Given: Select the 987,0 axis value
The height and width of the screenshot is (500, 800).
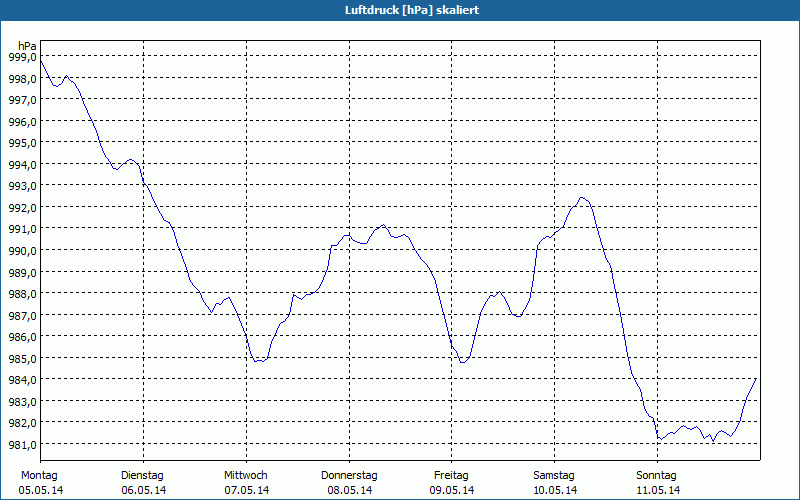Looking at the screenshot, I should pyautogui.click(x=22, y=315).
